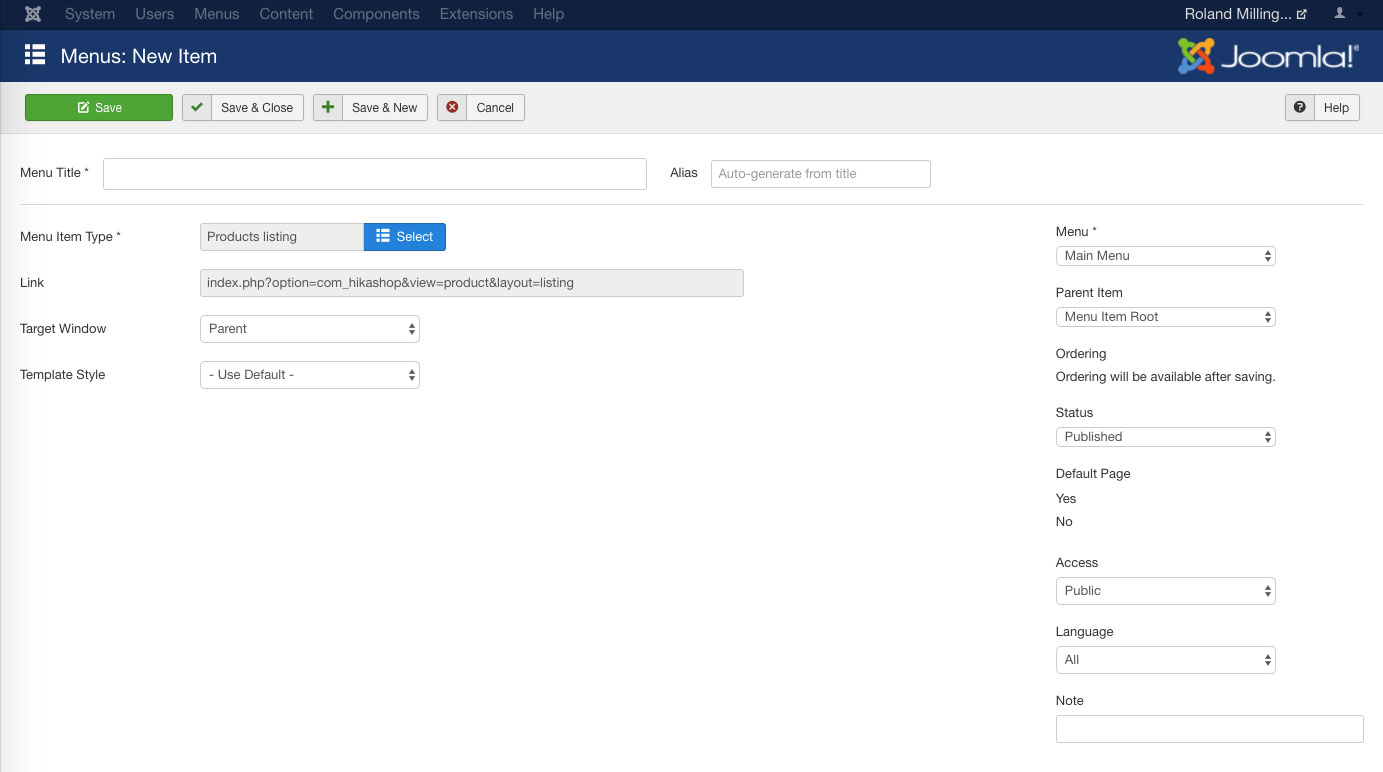Open the Status dropdown set to Published
Screen dimensions: 1383x772
click(1165, 437)
